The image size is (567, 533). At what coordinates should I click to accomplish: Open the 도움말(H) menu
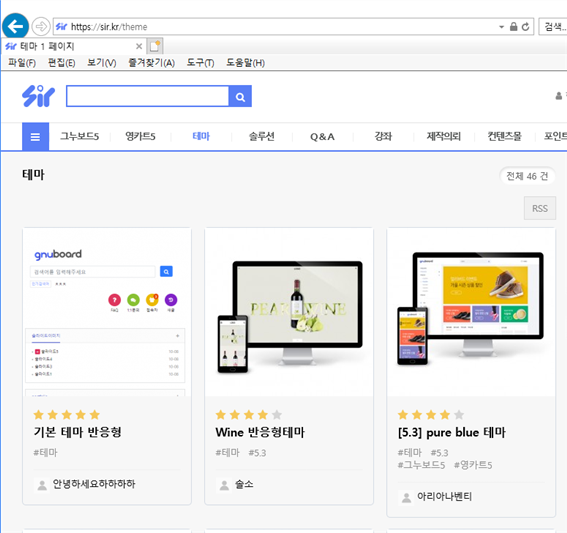click(245, 63)
